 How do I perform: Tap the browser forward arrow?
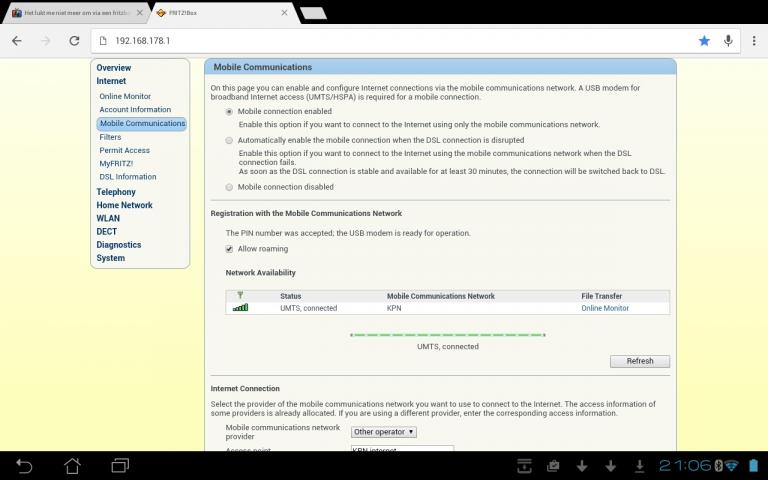pyautogui.click(x=46, y=41)
